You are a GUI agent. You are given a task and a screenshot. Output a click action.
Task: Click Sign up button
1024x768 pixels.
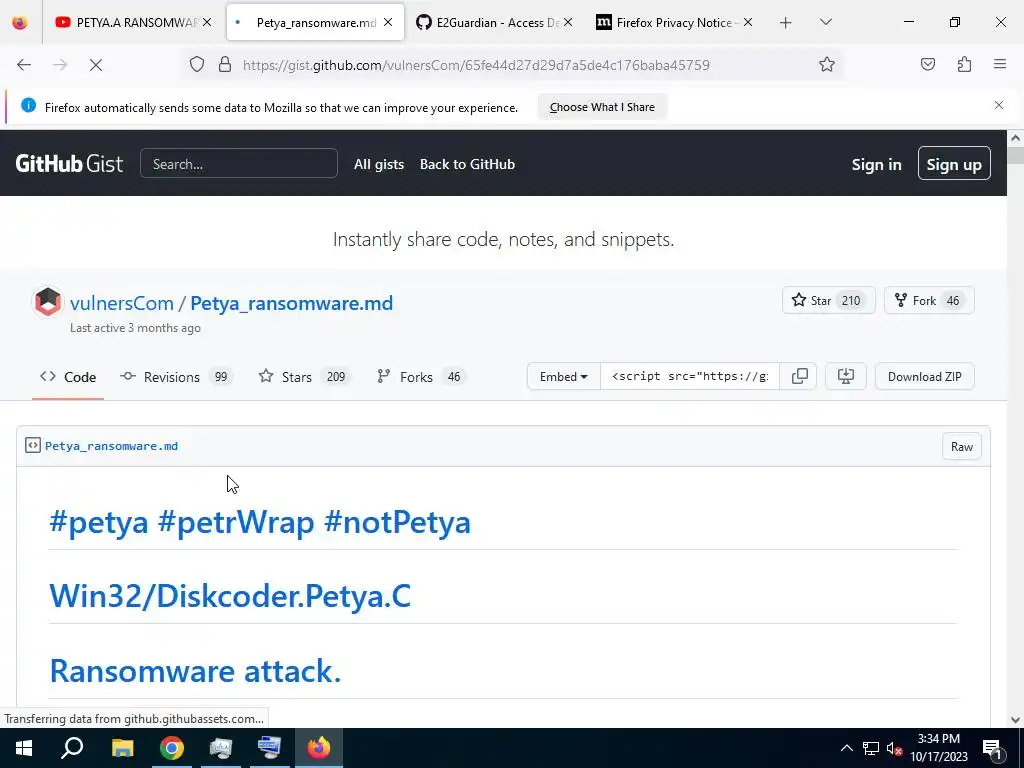click(954, 163)
